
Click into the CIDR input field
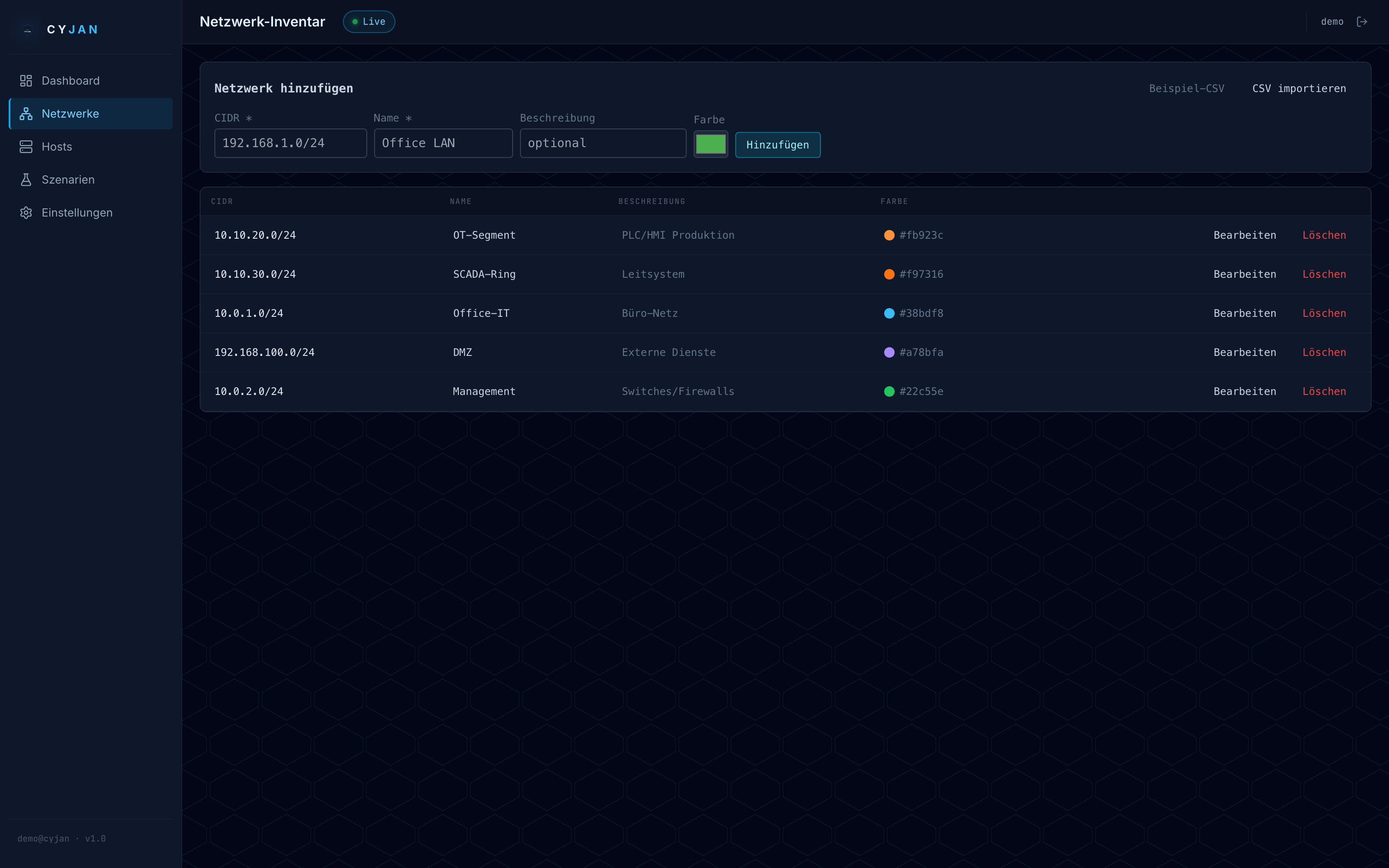tap(290, 143)
